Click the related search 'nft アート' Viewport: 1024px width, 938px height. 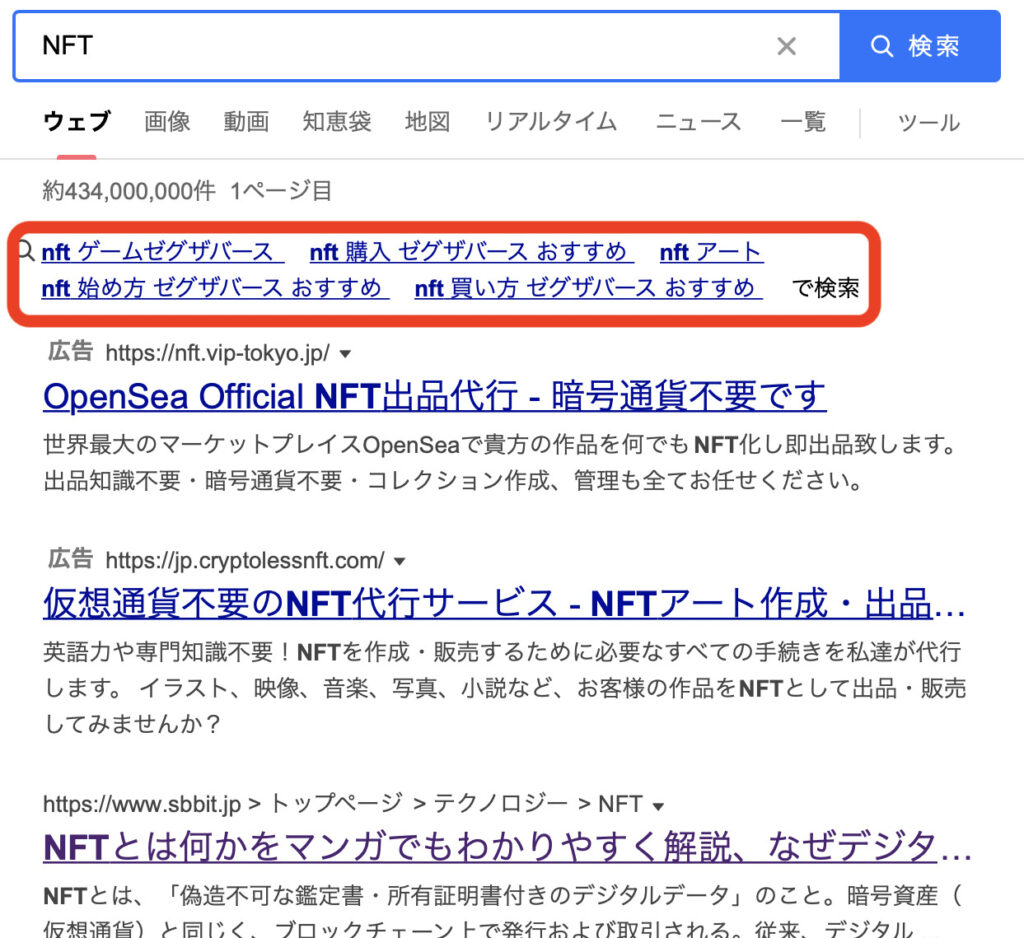[x=711, y=252]
